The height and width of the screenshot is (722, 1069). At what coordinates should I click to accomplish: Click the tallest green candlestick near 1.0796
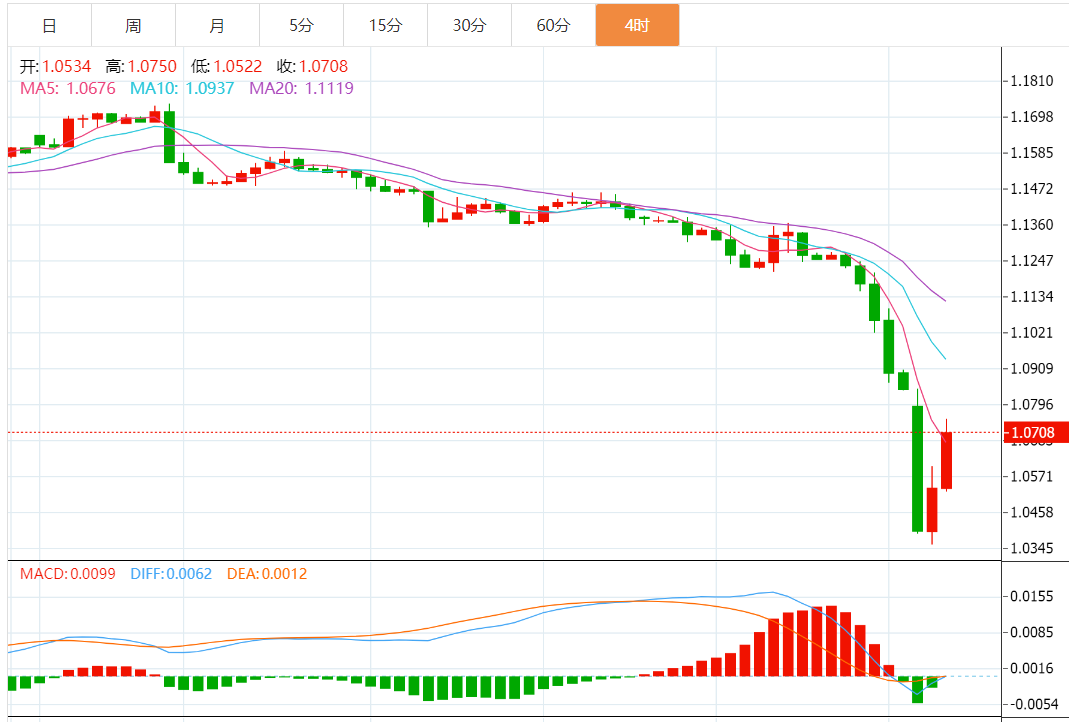[x=918, y=468]
